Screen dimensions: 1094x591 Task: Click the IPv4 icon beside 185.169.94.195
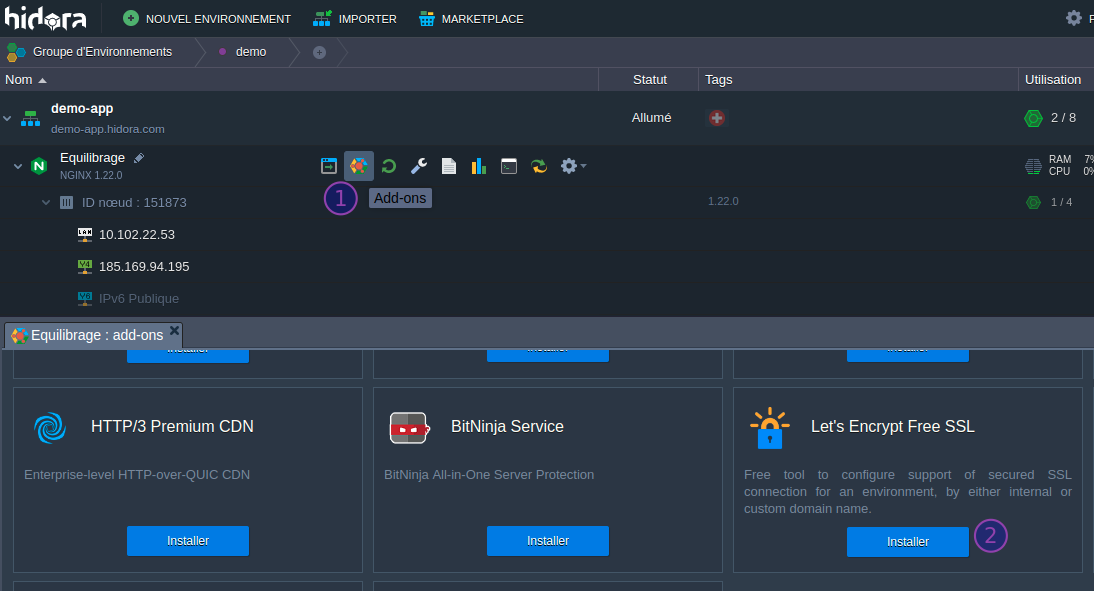tap(84, 267)
